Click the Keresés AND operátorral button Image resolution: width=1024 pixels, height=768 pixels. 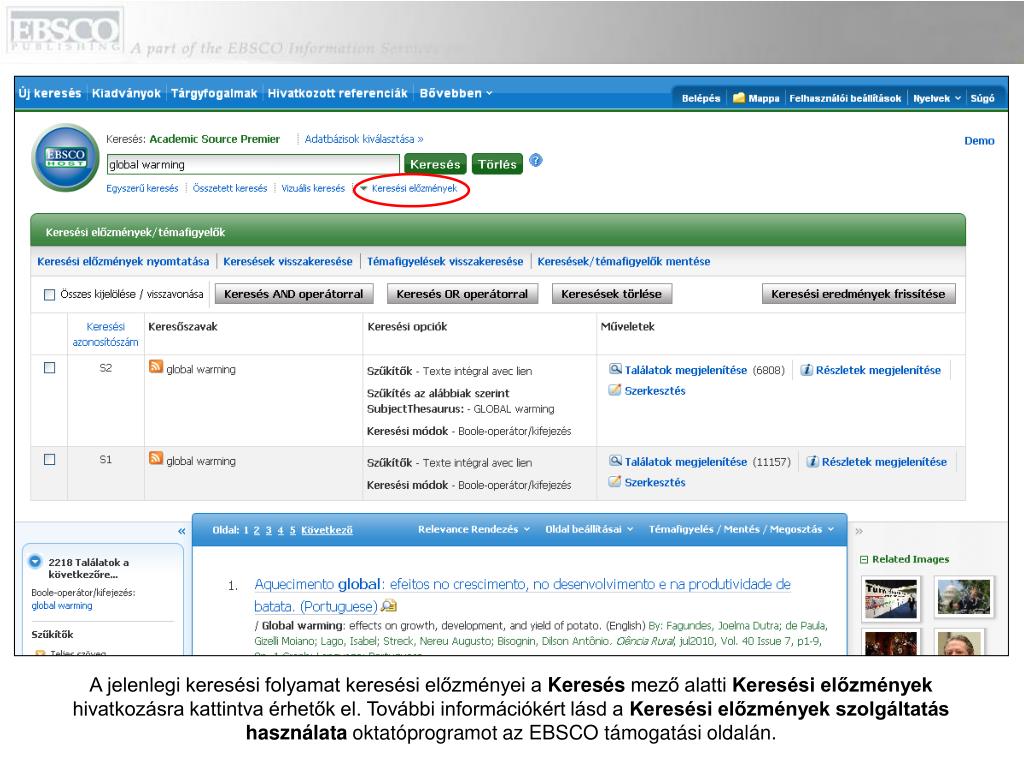(294, 294)
